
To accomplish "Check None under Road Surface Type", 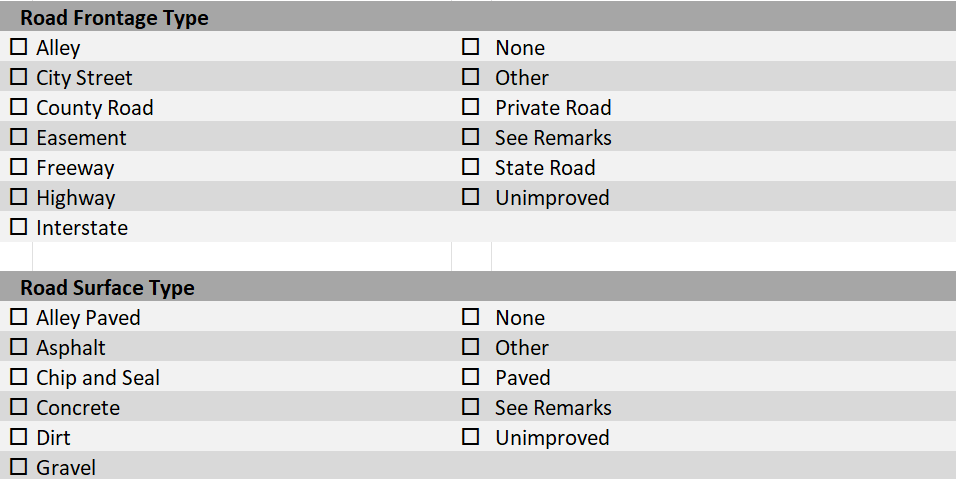I will click(471, 317).
